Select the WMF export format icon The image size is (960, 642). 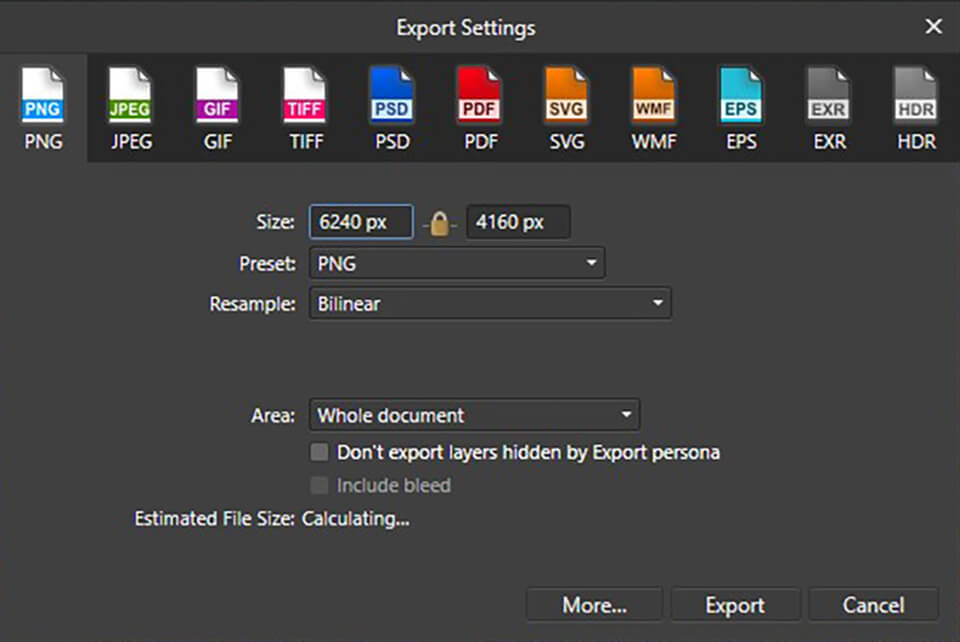pyautogui.click(x=654, y=108)
